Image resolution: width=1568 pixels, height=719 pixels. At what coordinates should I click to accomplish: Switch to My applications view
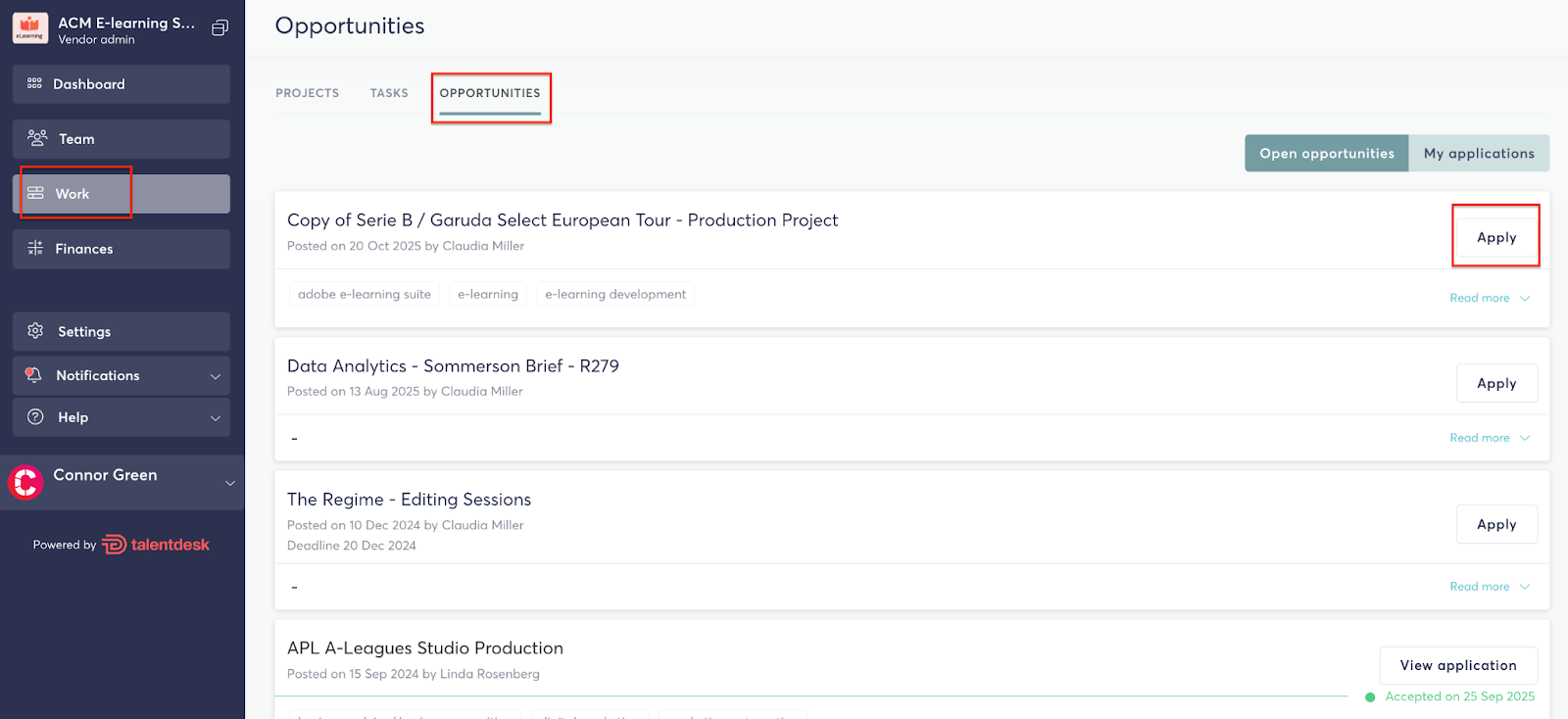(1478, 154)
